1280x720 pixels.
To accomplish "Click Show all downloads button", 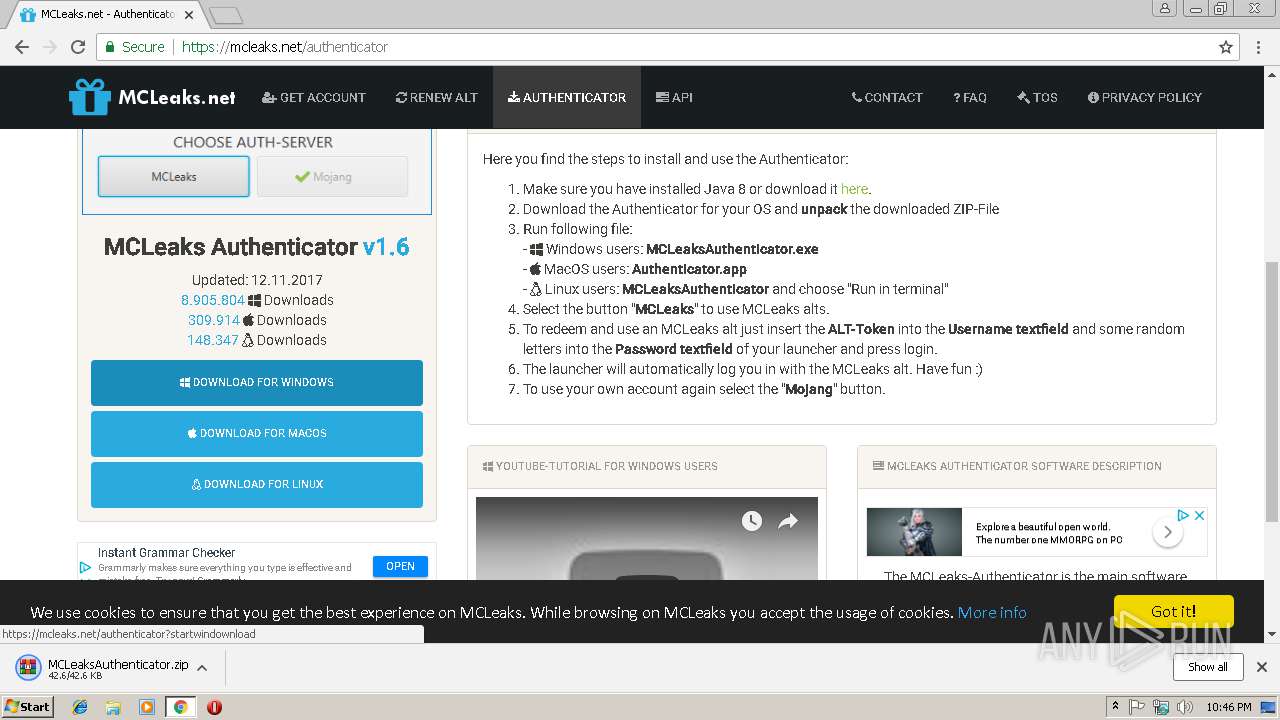I will click(1208, 667).
